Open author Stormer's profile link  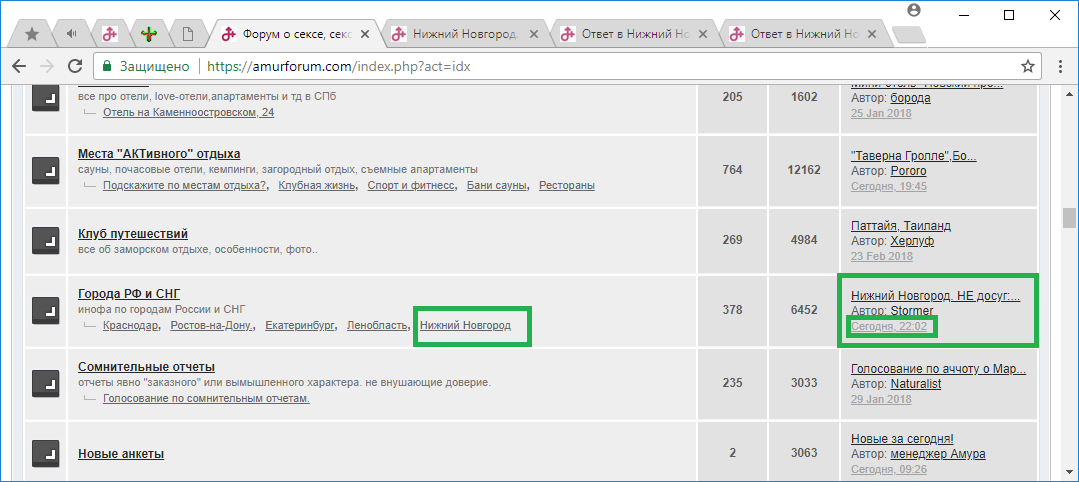point(911,311)
